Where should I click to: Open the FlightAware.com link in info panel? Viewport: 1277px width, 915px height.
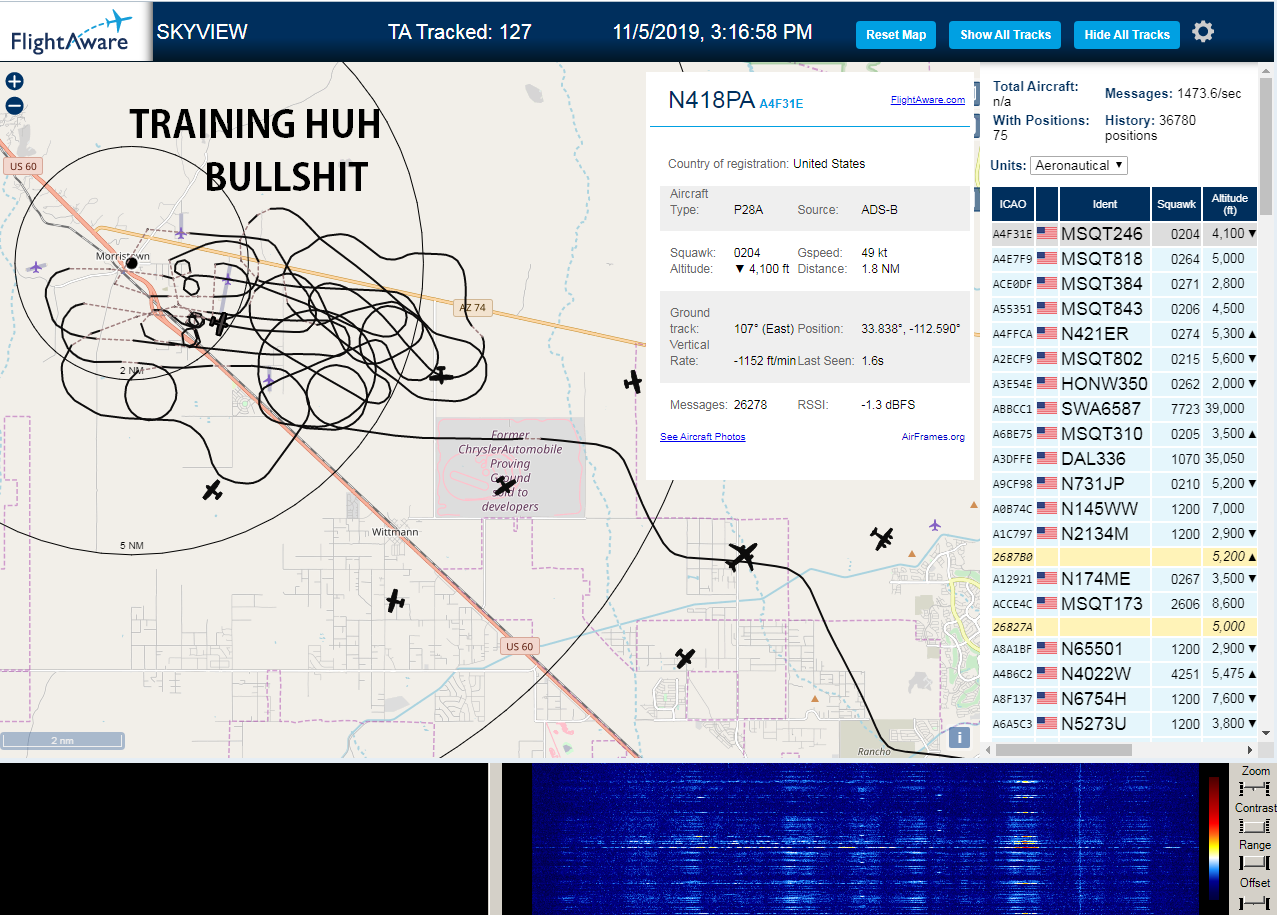927,99
